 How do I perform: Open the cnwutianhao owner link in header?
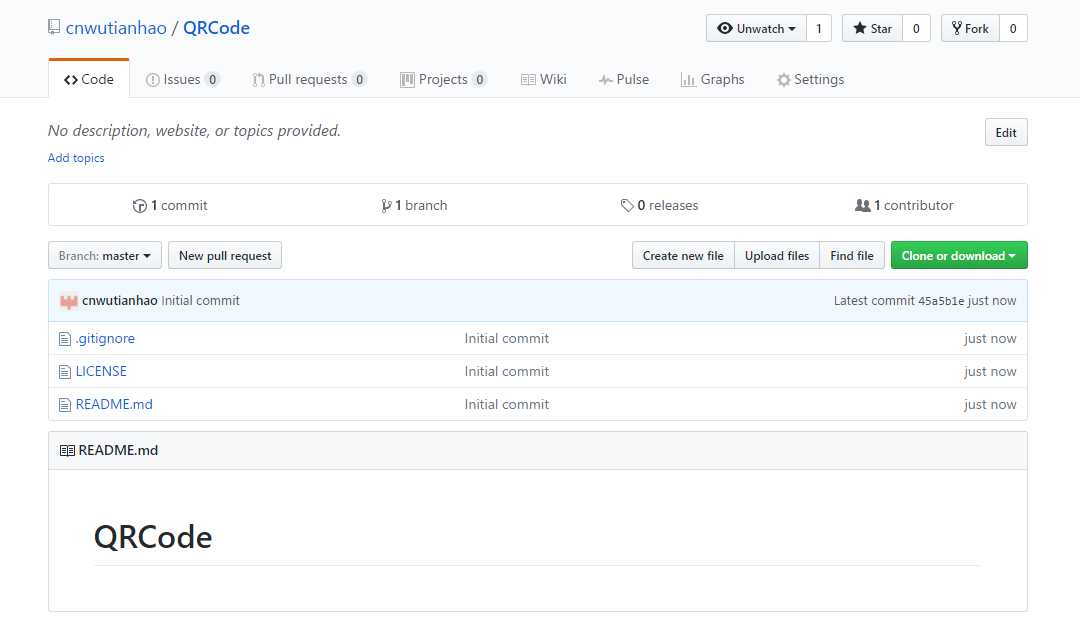click(116, 28)
